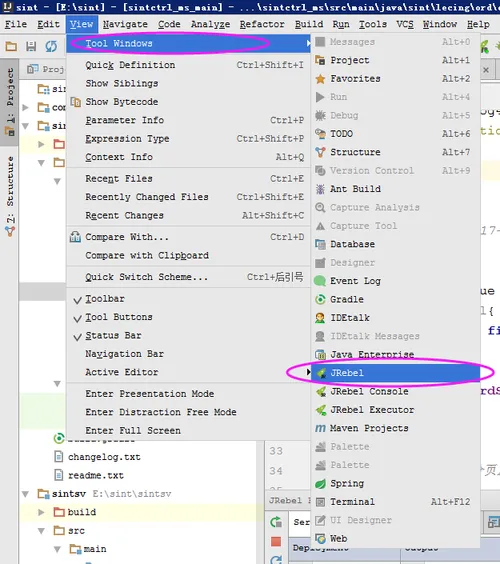
Task: Click the Show Bytecode icon
Action: (76, 102)
